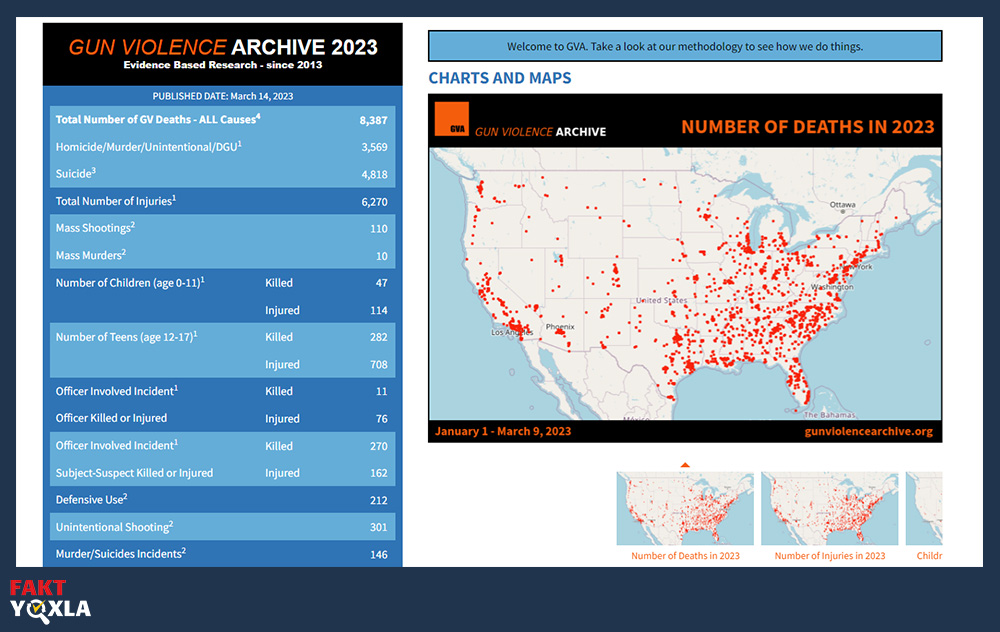This screenshot has height=632, width=1000.
Task: Click the value 8,387
Action: click(x=373, y=120)
